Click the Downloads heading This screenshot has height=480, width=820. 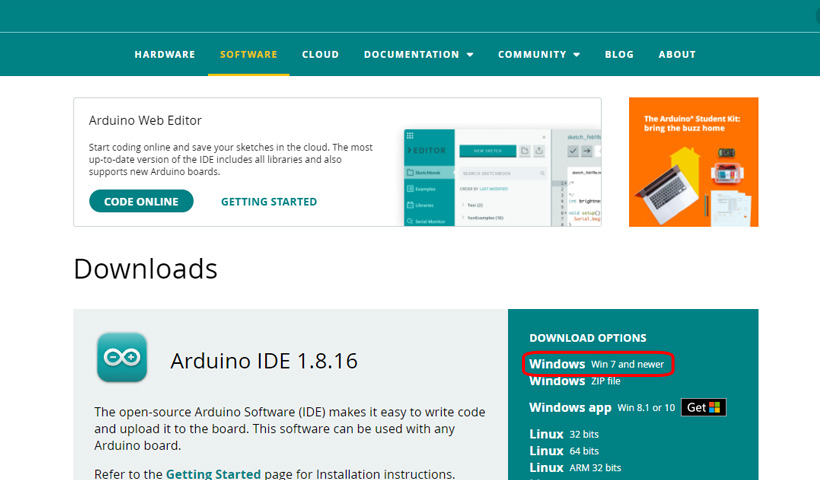click(145, 269)
